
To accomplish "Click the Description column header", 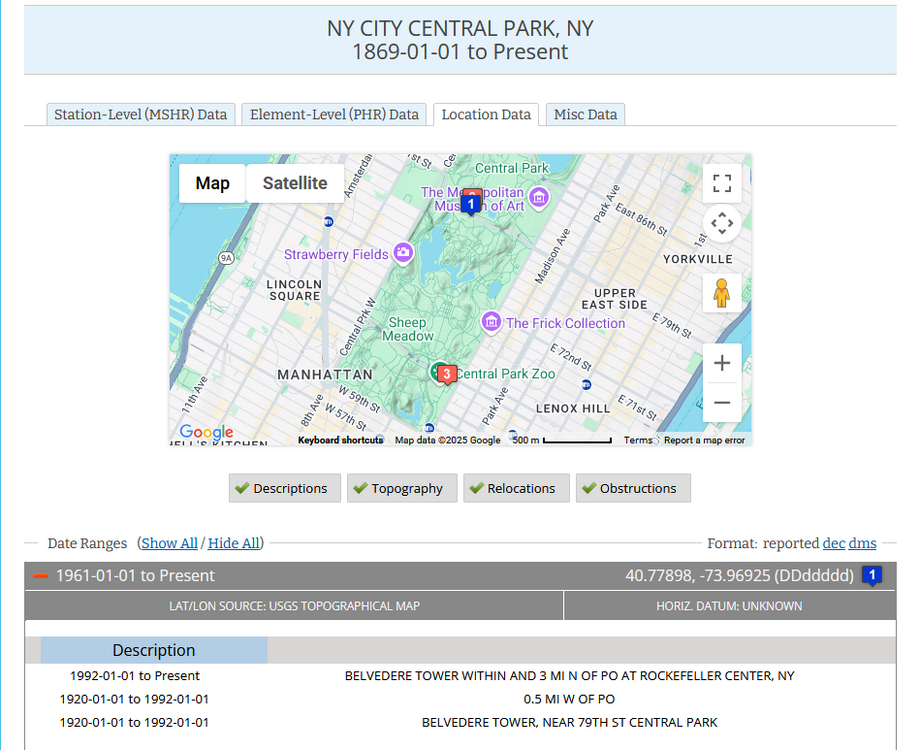I will click(154, 650).
